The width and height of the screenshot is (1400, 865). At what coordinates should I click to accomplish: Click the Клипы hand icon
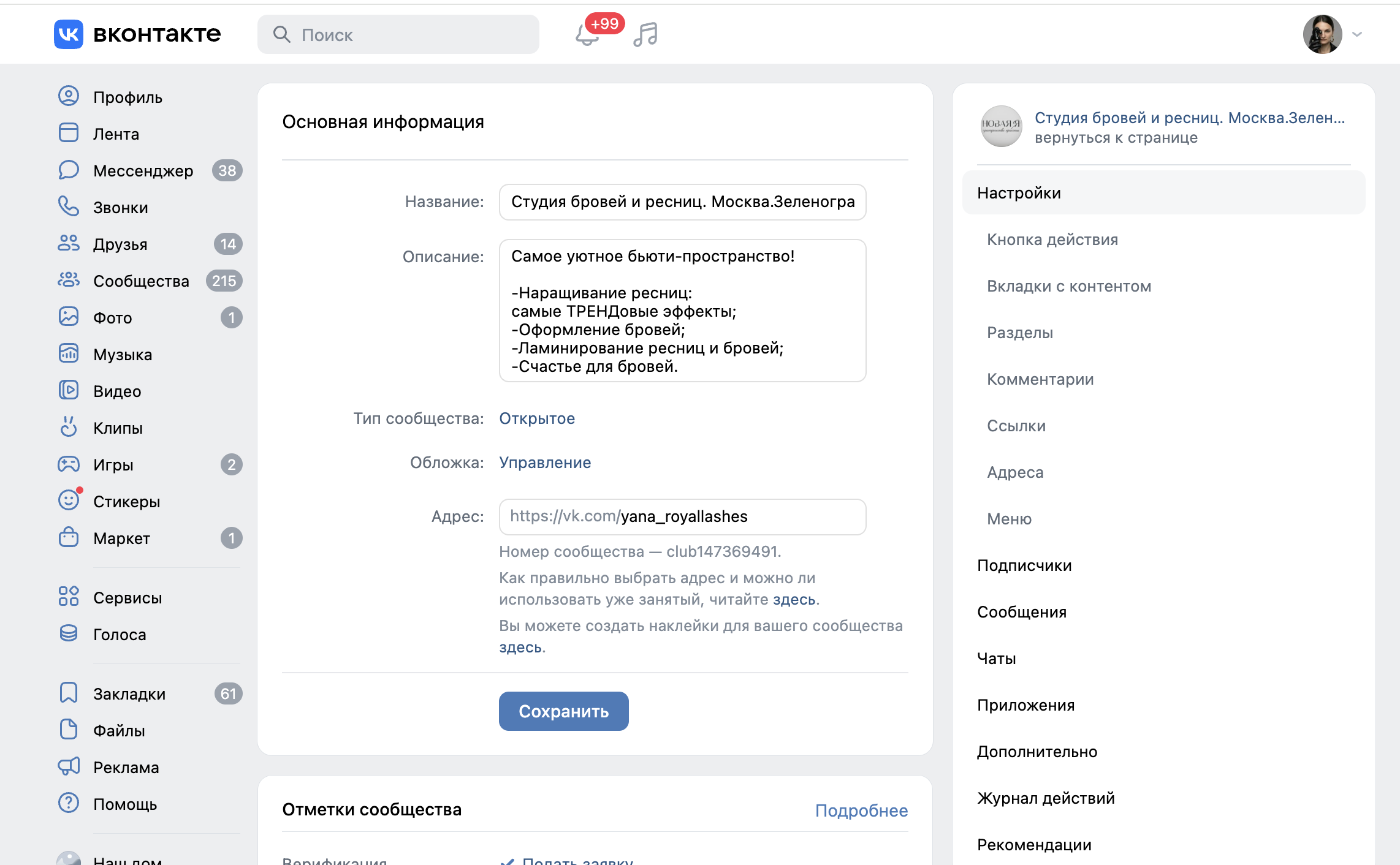69,426
